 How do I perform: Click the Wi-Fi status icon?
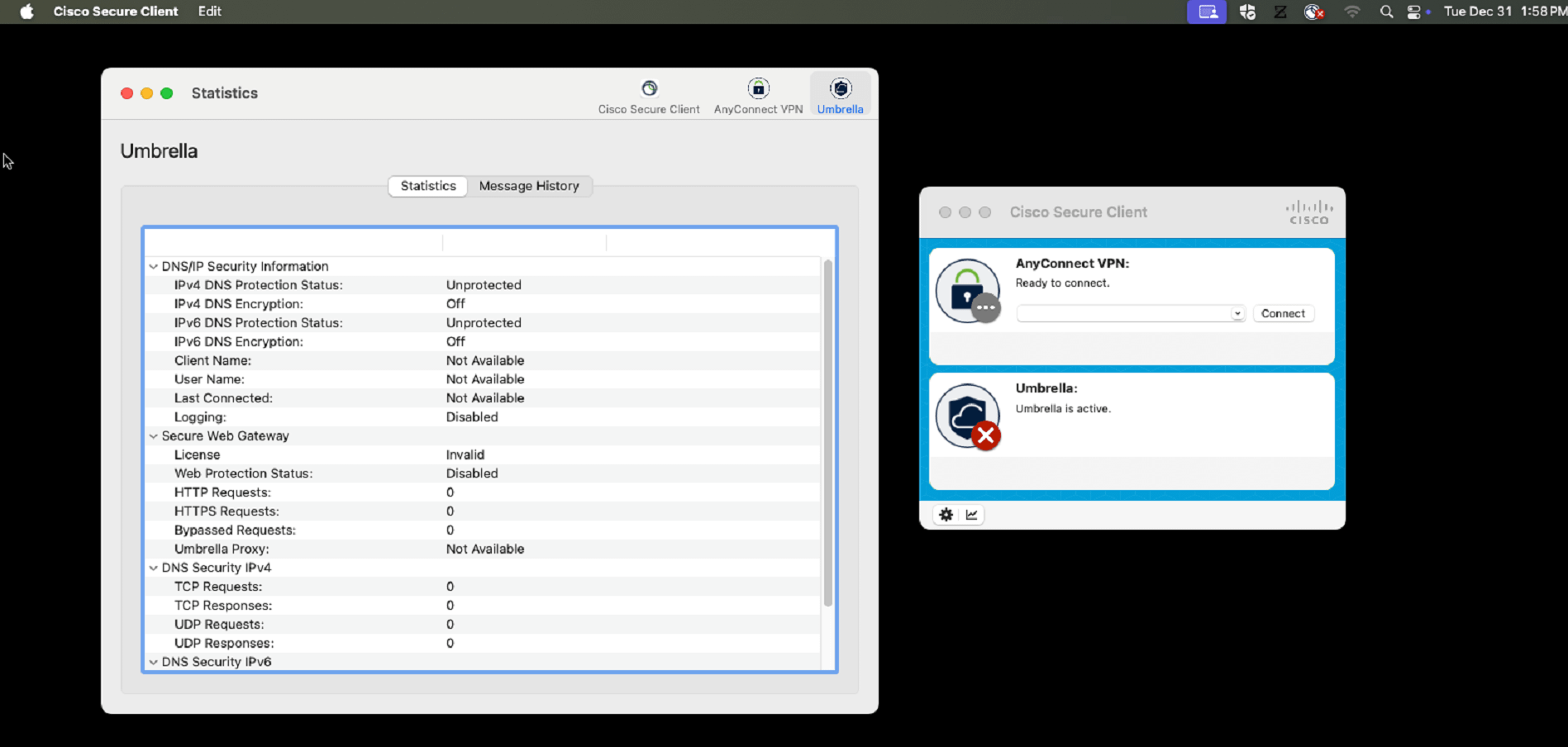click(1351, 12)
